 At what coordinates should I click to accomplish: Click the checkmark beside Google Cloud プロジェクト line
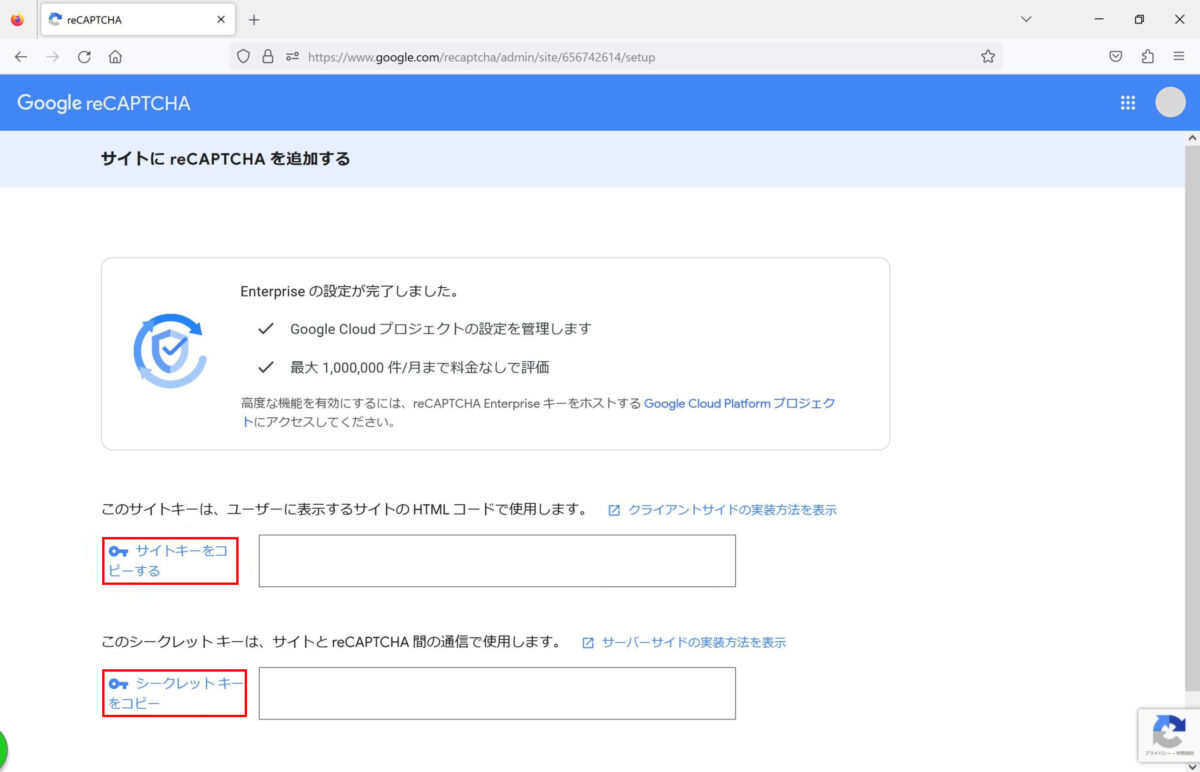pos(265,328)
